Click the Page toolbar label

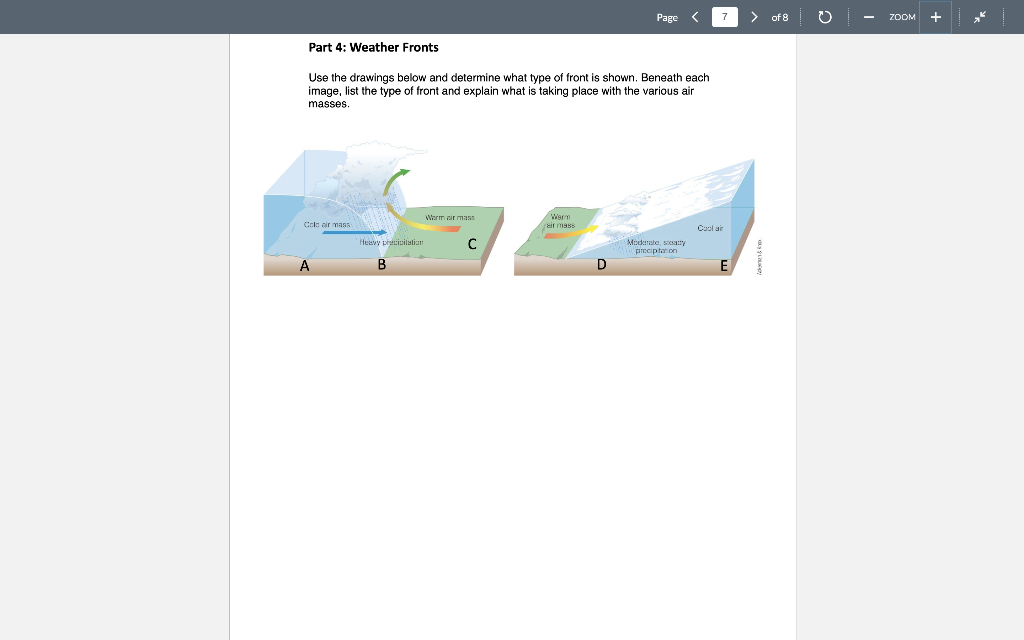[x=666, y=17]
